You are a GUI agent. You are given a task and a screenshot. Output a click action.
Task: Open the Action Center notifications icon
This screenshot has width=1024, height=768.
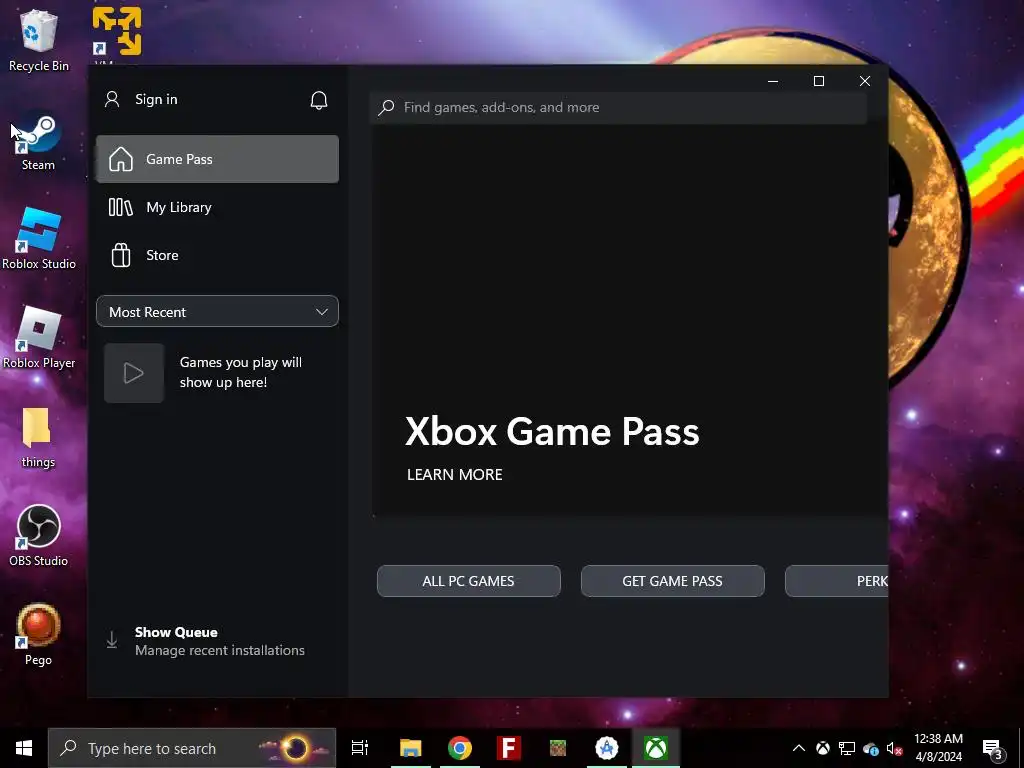(993, 748)
